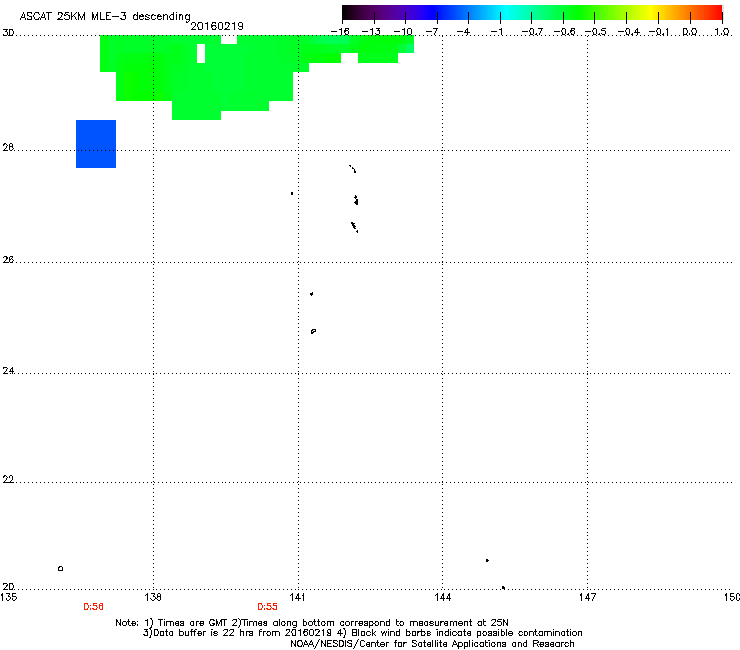Click the longitude axis label "141"

[x=297, y=597]
